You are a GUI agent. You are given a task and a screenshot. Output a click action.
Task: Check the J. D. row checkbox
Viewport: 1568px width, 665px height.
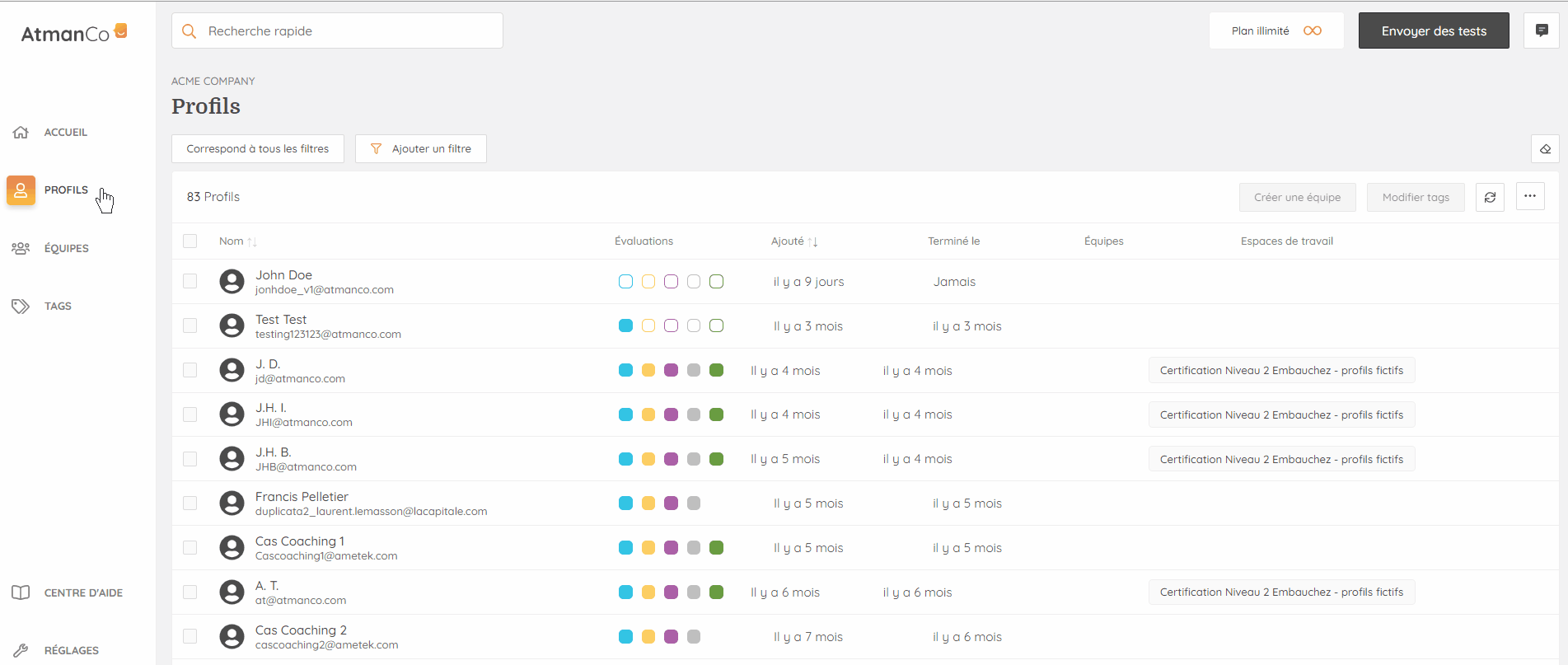click(190, 370)
